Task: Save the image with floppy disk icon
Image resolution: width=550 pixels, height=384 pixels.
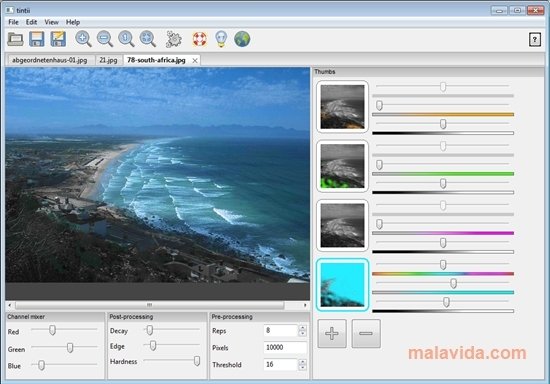Action: point(37,39)
